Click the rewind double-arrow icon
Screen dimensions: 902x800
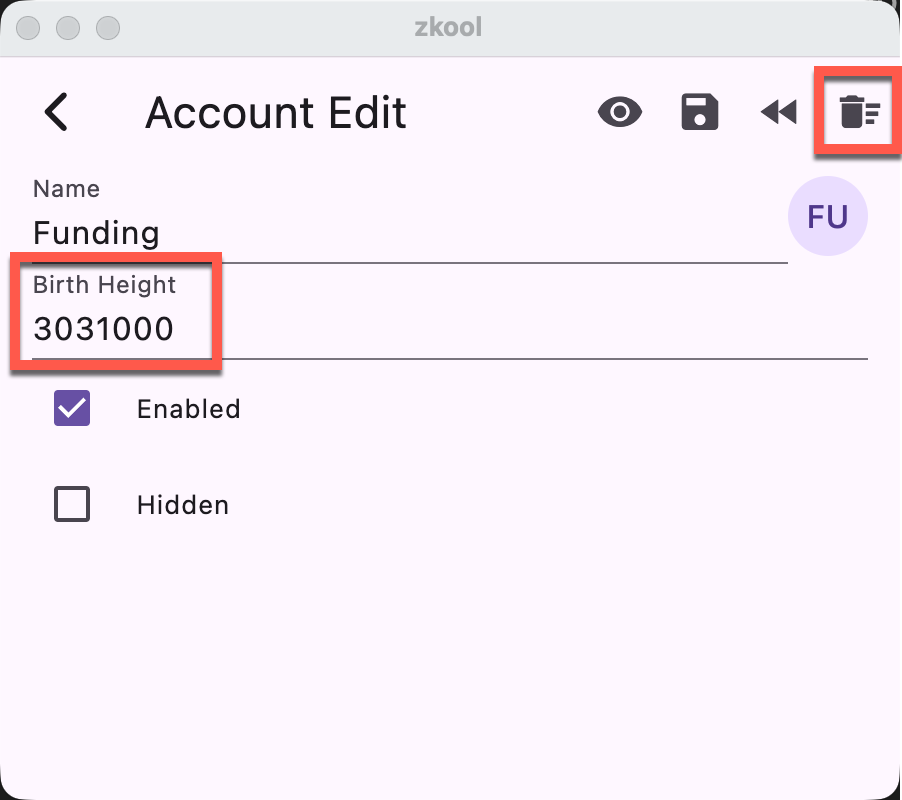[x=779, y=112]
